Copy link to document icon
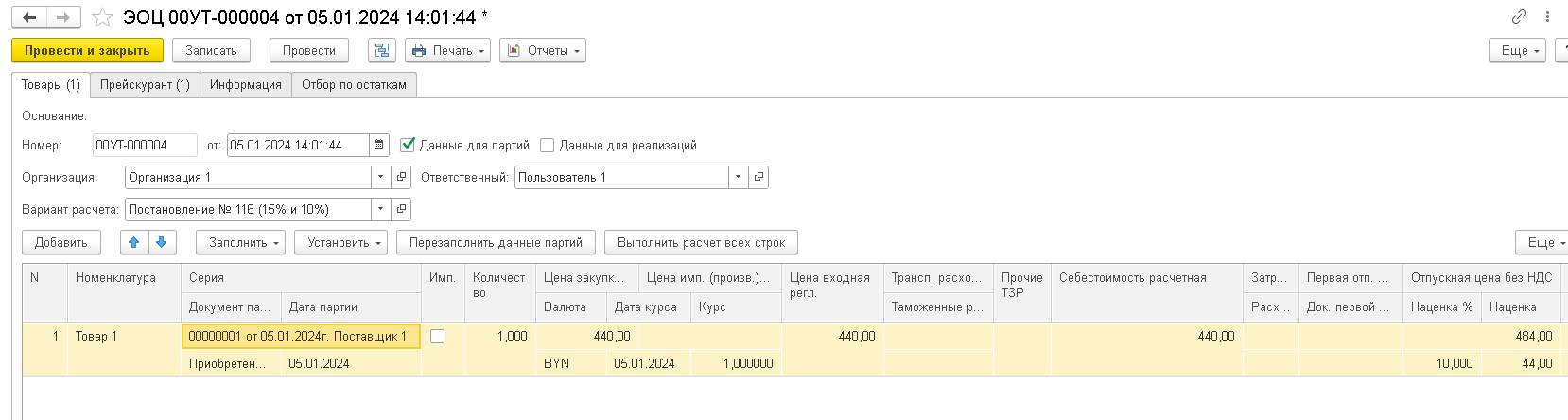Image resolution: width=1568 pixels, height=420 pixels. pos(1519,17)
